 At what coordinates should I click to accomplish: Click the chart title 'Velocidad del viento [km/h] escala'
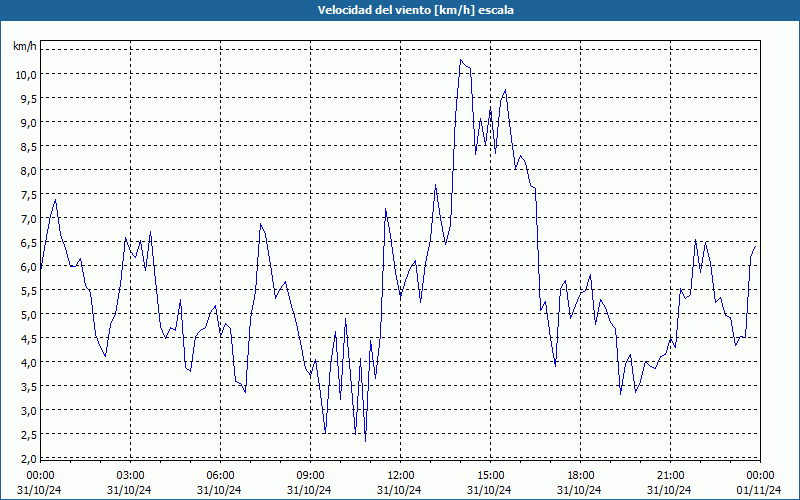415,10
